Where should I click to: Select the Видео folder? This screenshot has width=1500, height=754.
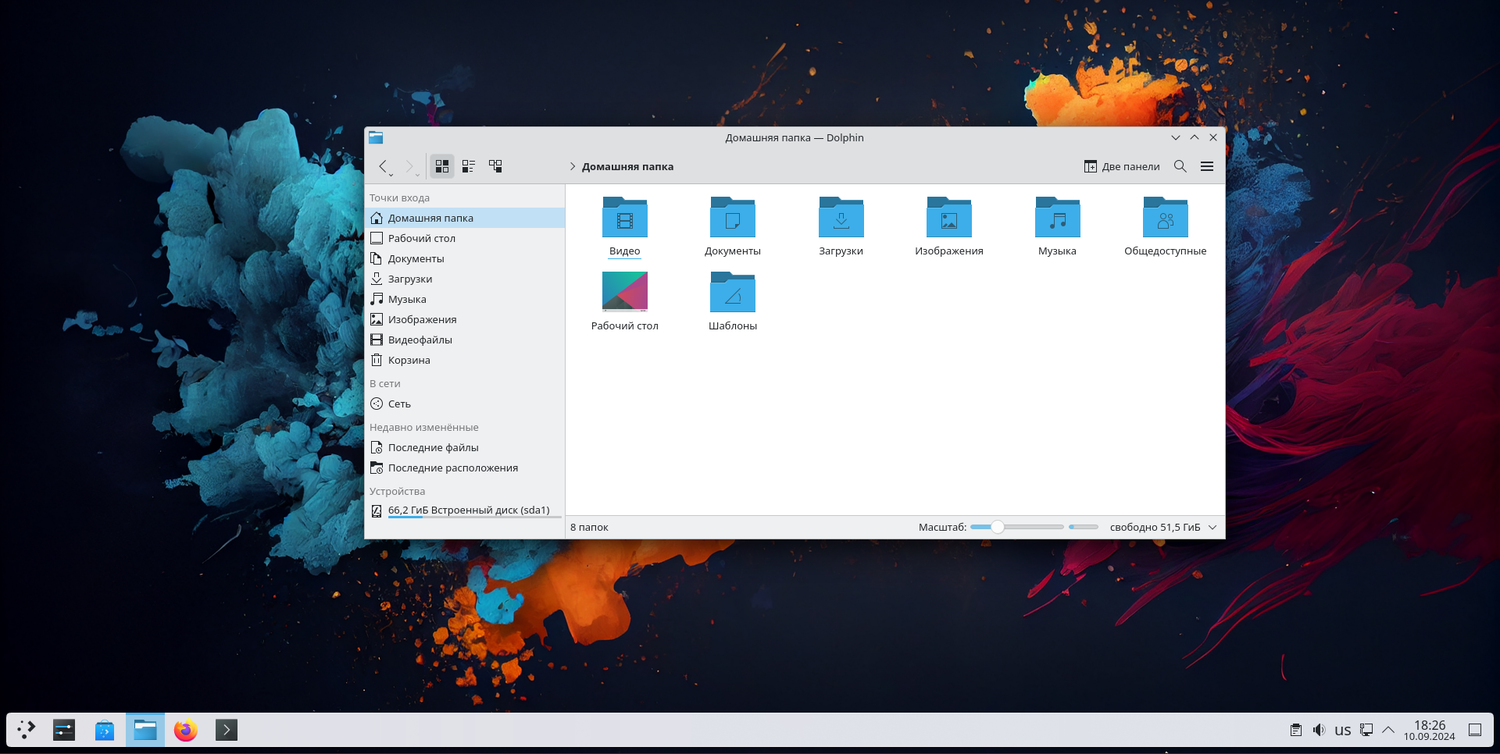coord(625,227)
